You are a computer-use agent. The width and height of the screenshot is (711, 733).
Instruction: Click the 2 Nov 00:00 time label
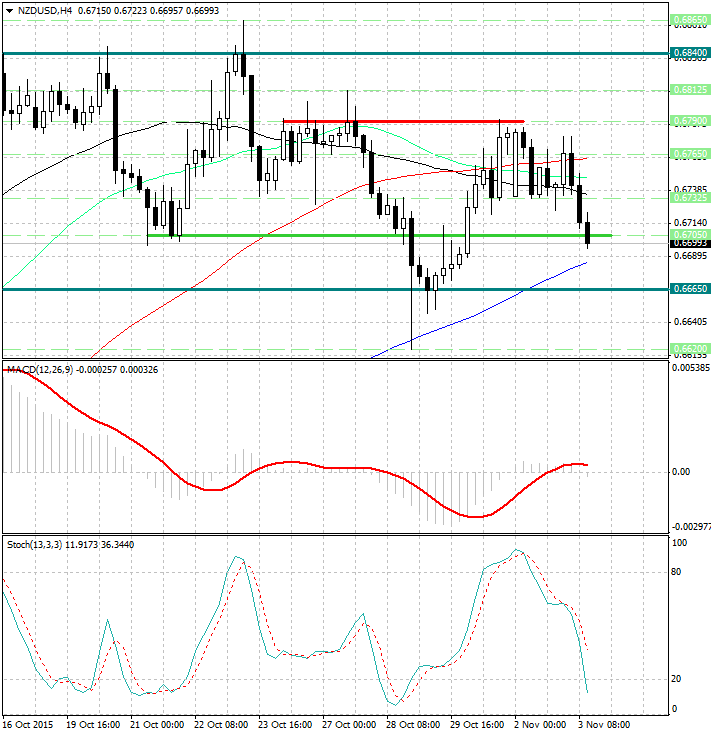(x=540, y=725)
